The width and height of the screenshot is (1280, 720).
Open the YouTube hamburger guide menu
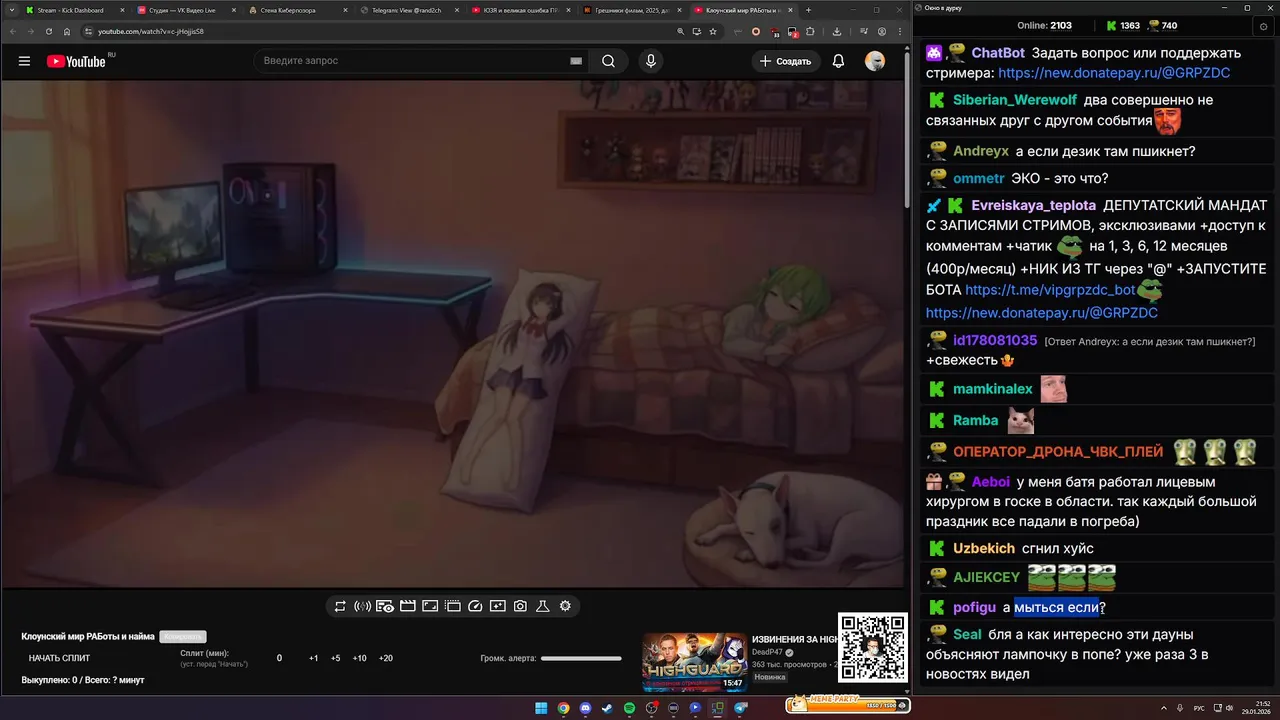tap(24, 61)
